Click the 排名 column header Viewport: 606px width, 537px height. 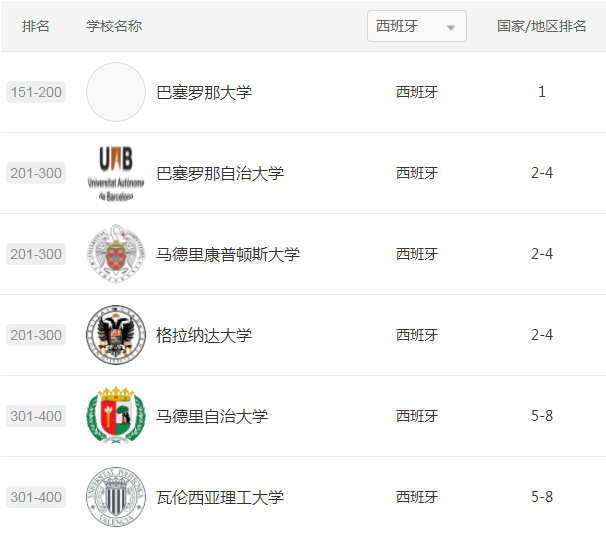click(x=36, y=26)
